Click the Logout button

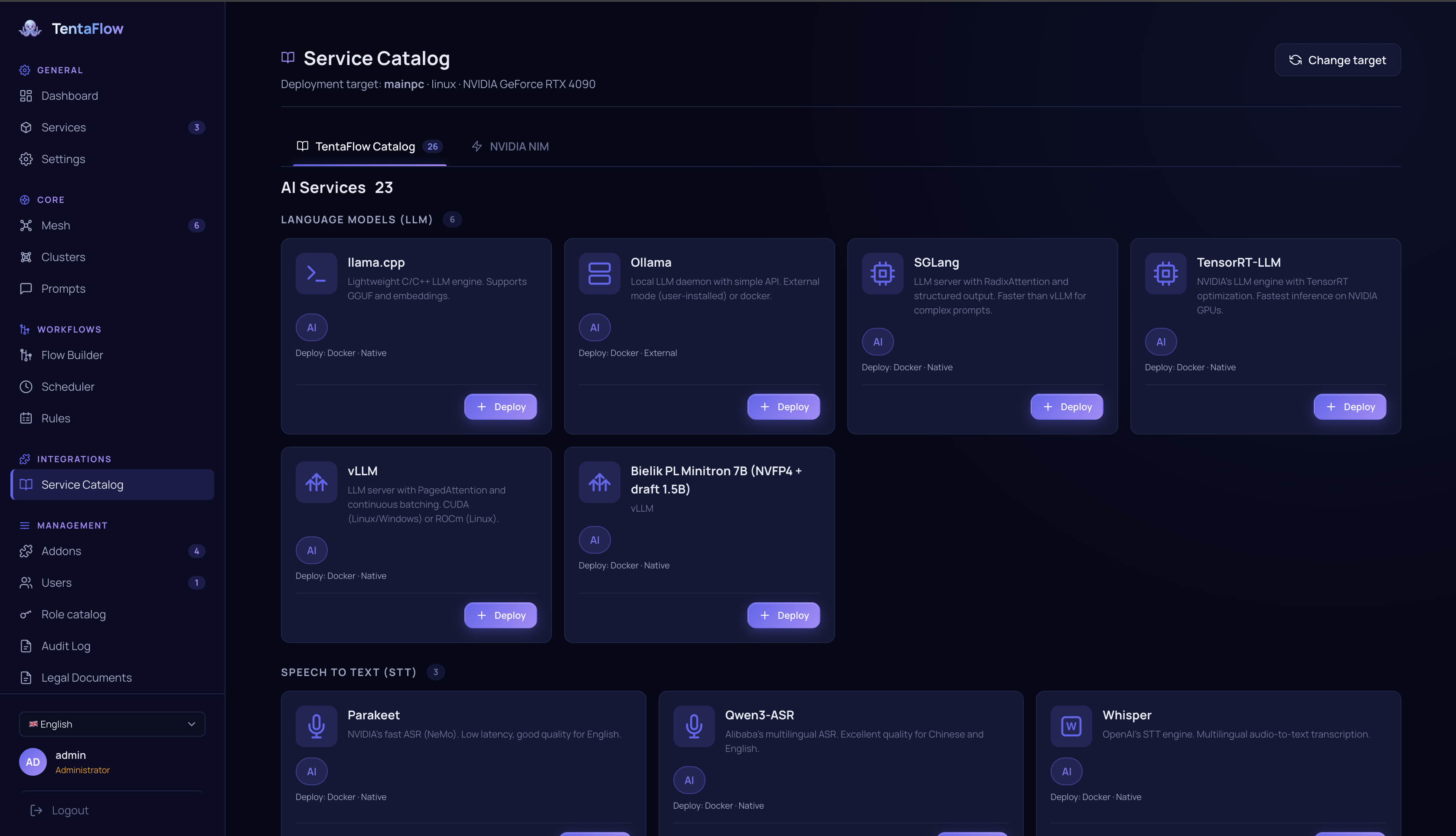pos(60,810)
